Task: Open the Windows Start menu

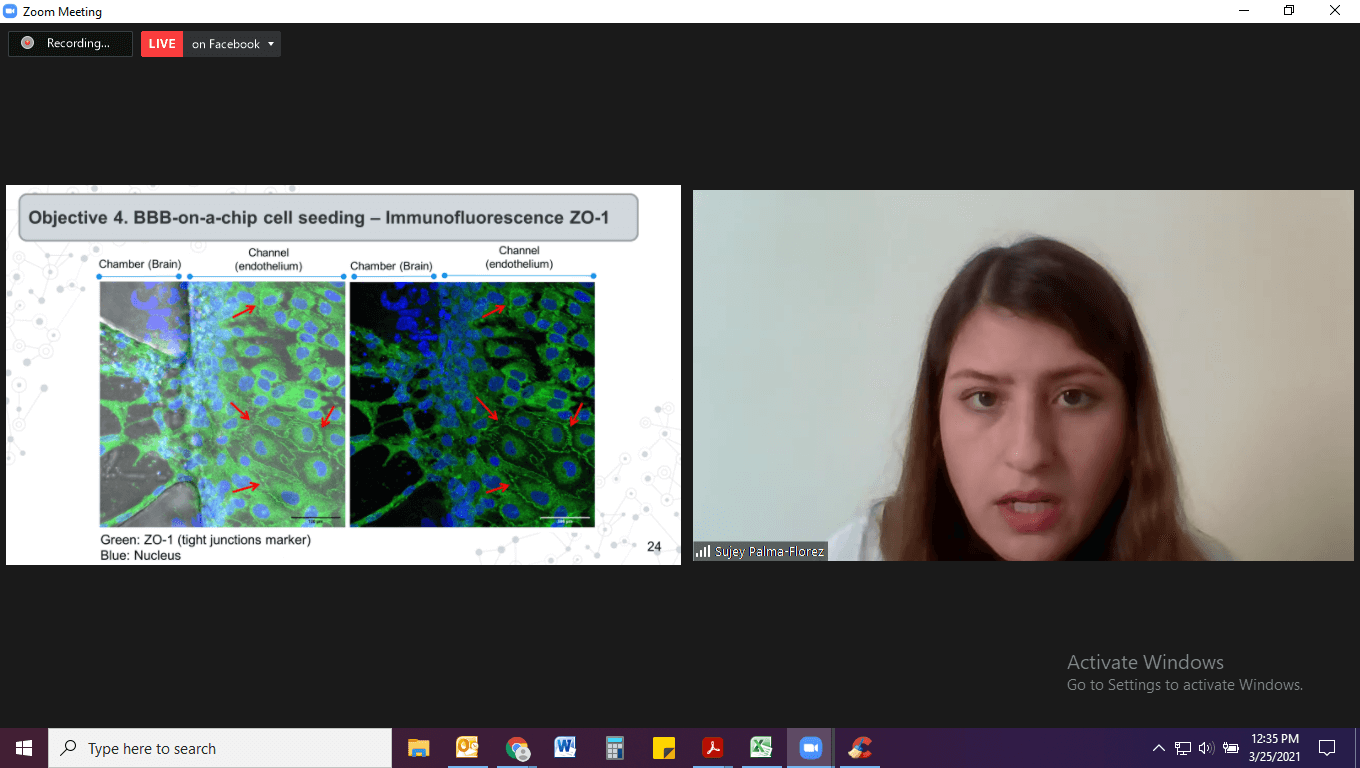Action: point(24,748)
